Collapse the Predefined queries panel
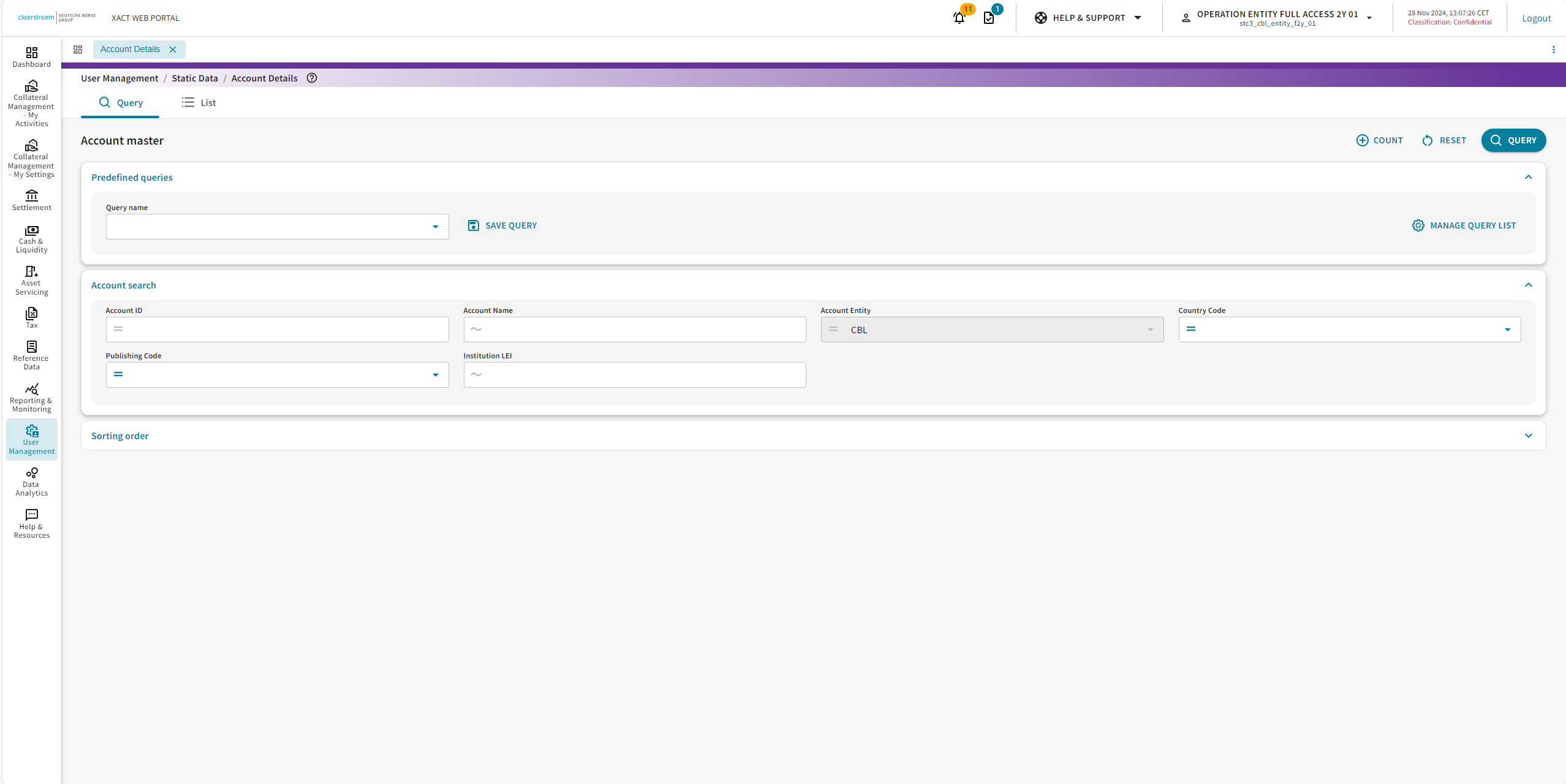This screenshot has width=1566, height=784. click(1528, 177)
